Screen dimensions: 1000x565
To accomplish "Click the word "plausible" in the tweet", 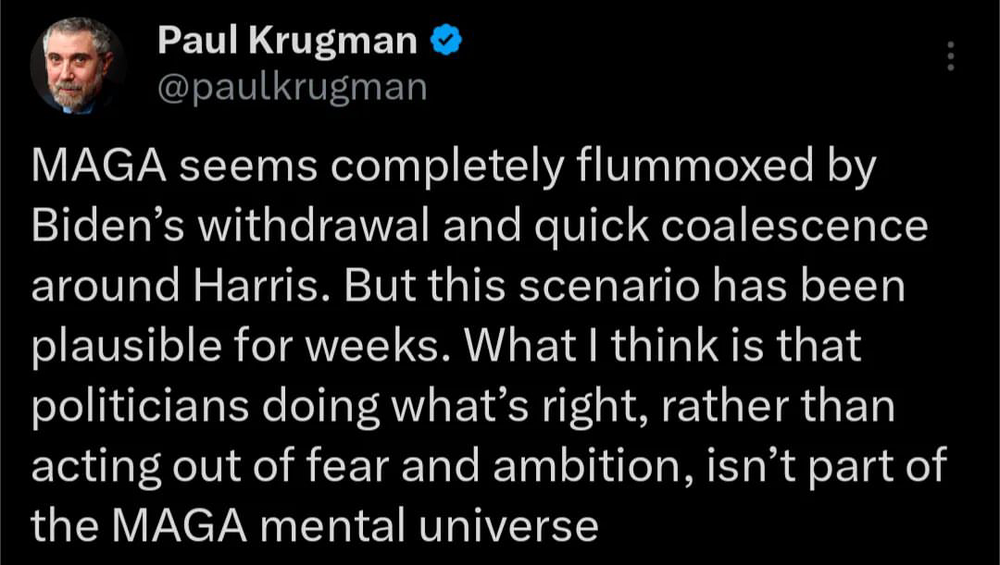I will pyautogui.click(x=126, y=347).
